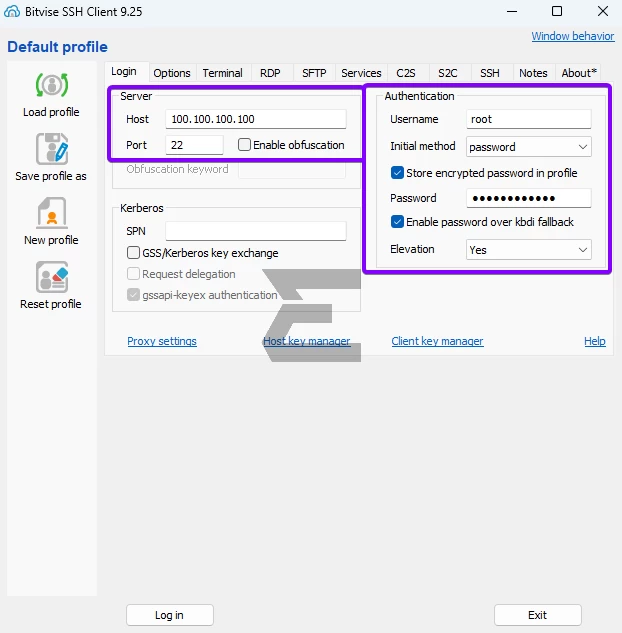Screen dimensions: 622x633
Task: Click the Log in button
Action: click(170, 615)
